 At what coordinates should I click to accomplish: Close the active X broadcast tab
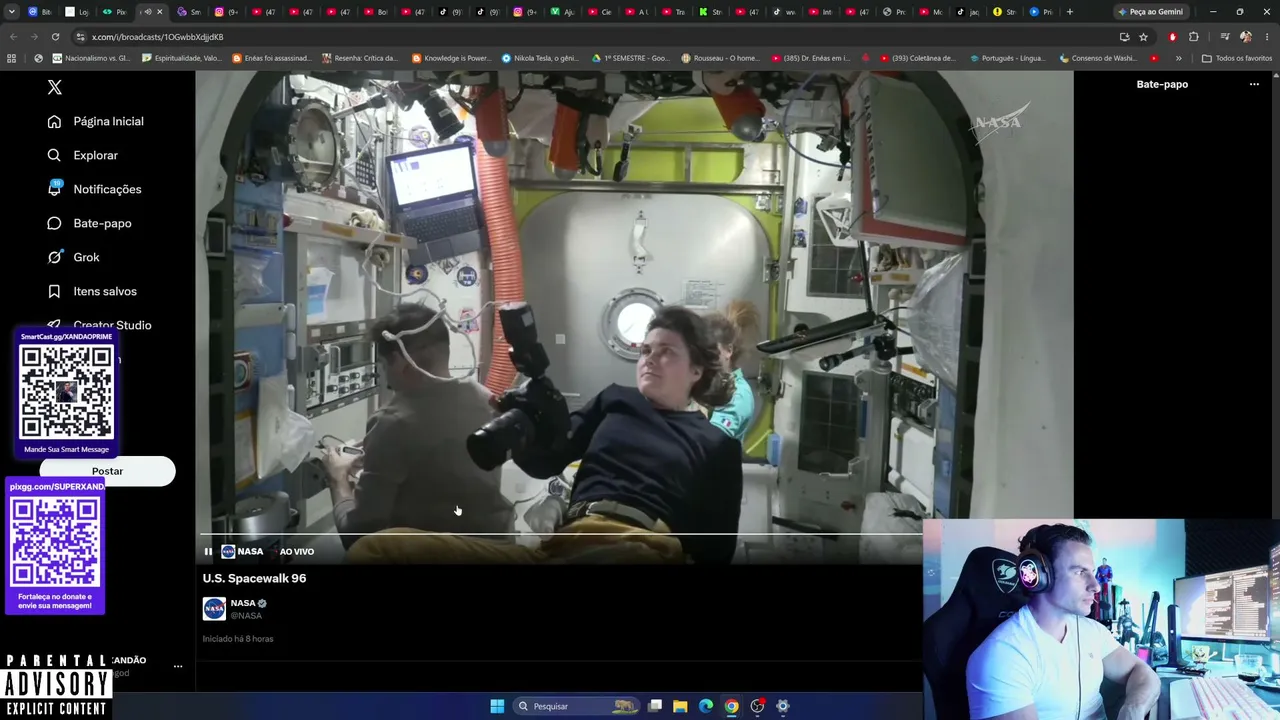159,12
